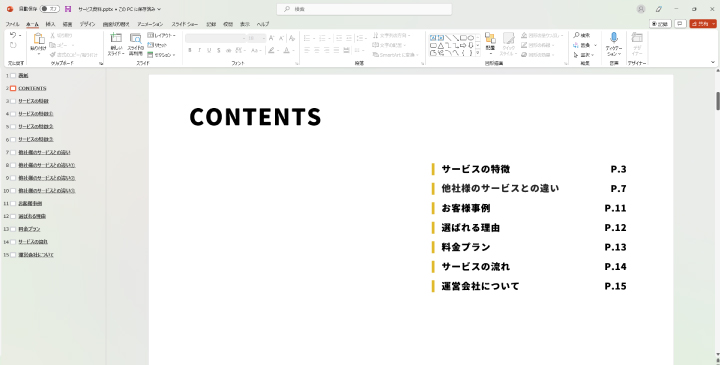Open the font size combo box
720x365 pixels.
pos(256,39)
